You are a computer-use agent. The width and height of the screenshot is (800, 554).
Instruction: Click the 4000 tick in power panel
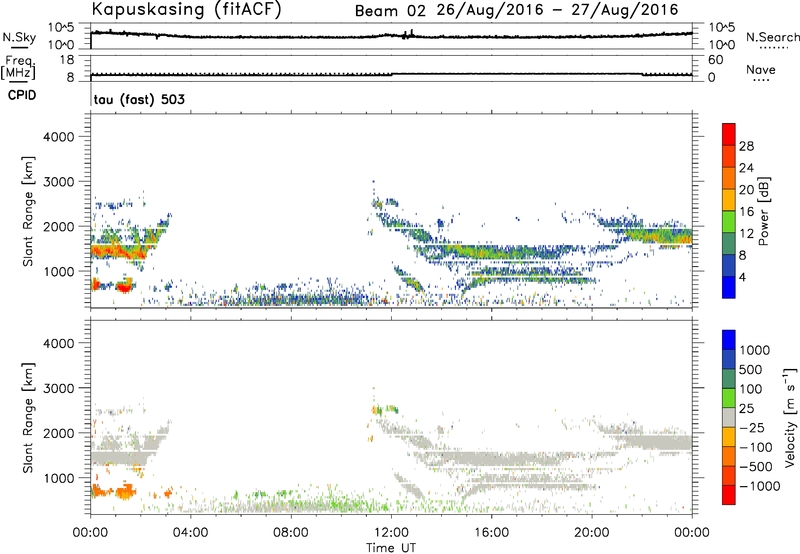click(x=58, y=137)
